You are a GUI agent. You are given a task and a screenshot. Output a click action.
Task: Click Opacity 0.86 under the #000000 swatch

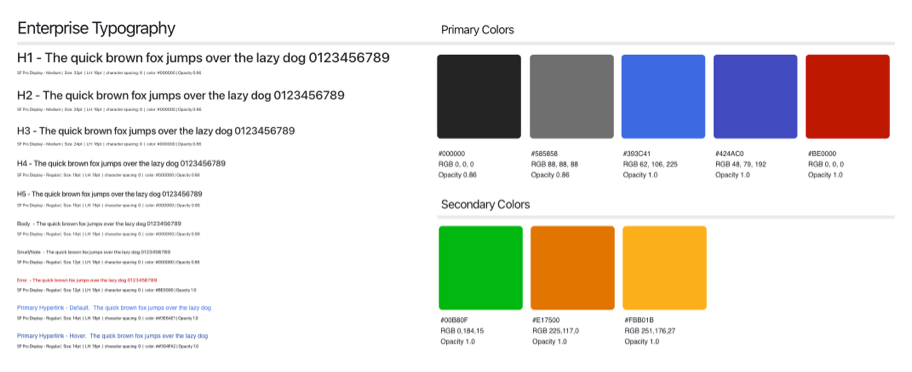(457, 175)
